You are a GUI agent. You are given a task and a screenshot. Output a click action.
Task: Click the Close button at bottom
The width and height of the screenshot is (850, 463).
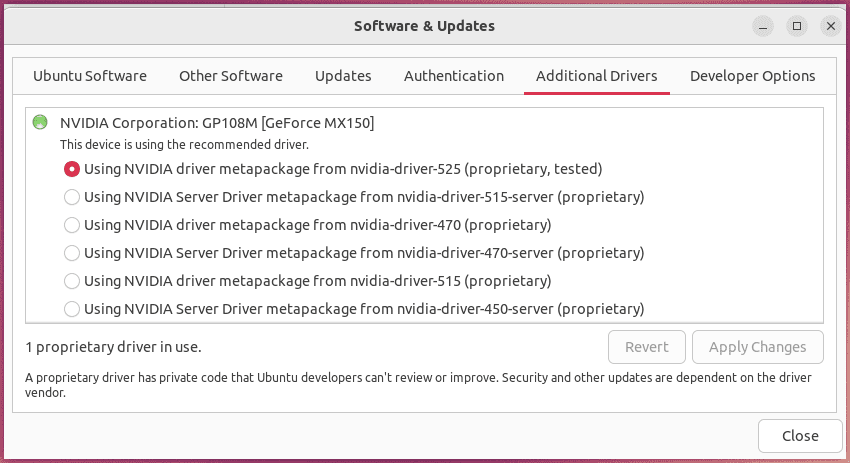coord(800,436)
